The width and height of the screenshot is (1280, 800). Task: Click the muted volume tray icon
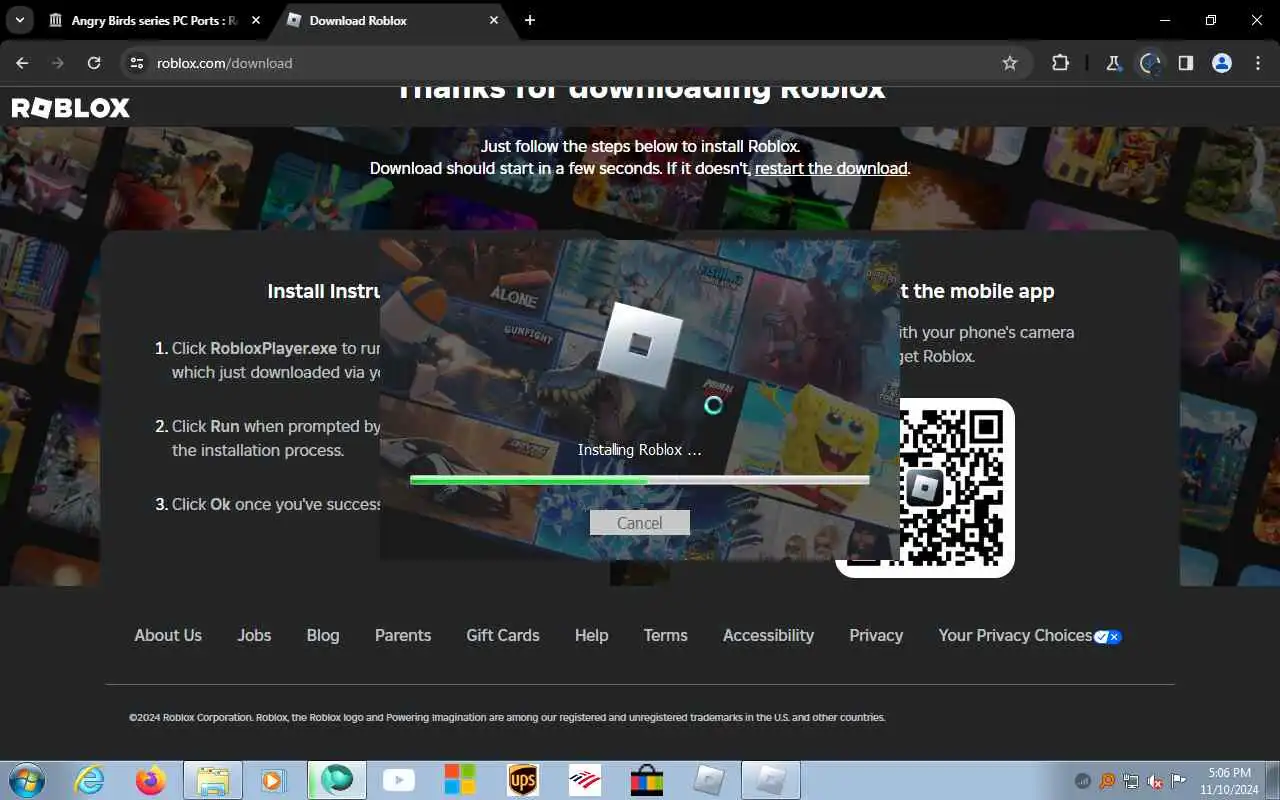[1155, 781]
